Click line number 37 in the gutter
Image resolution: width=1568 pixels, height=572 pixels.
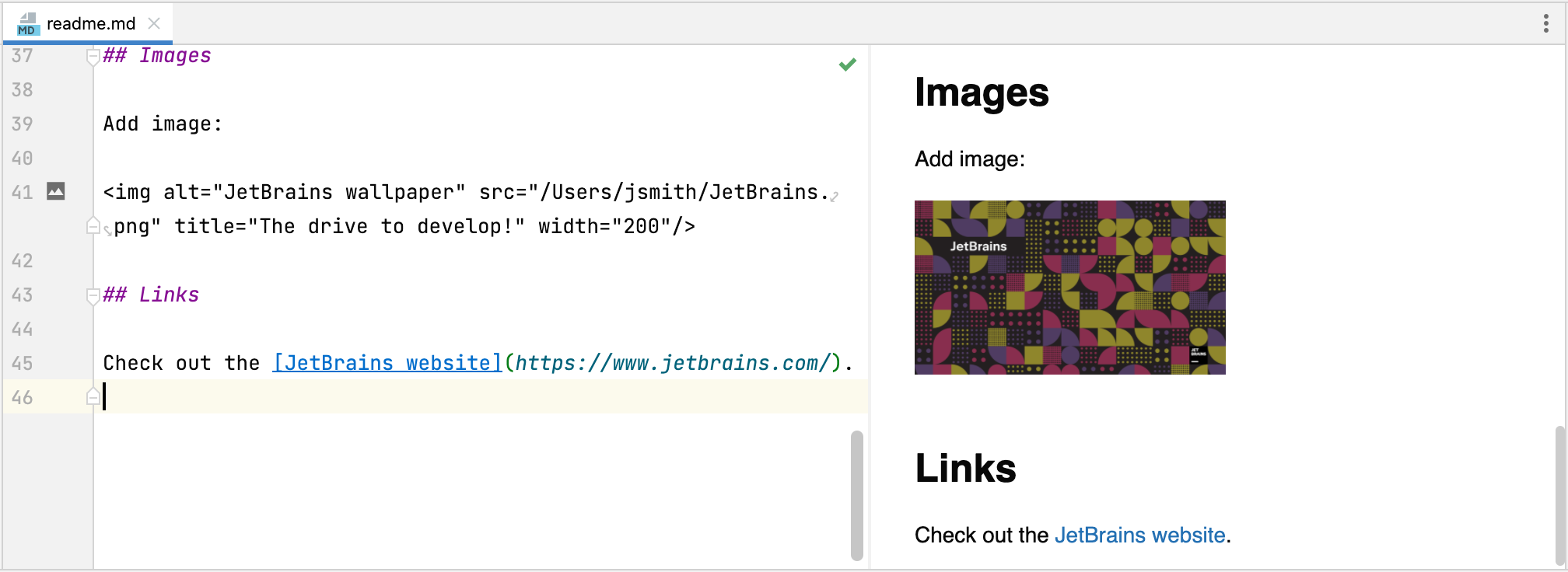22,56
